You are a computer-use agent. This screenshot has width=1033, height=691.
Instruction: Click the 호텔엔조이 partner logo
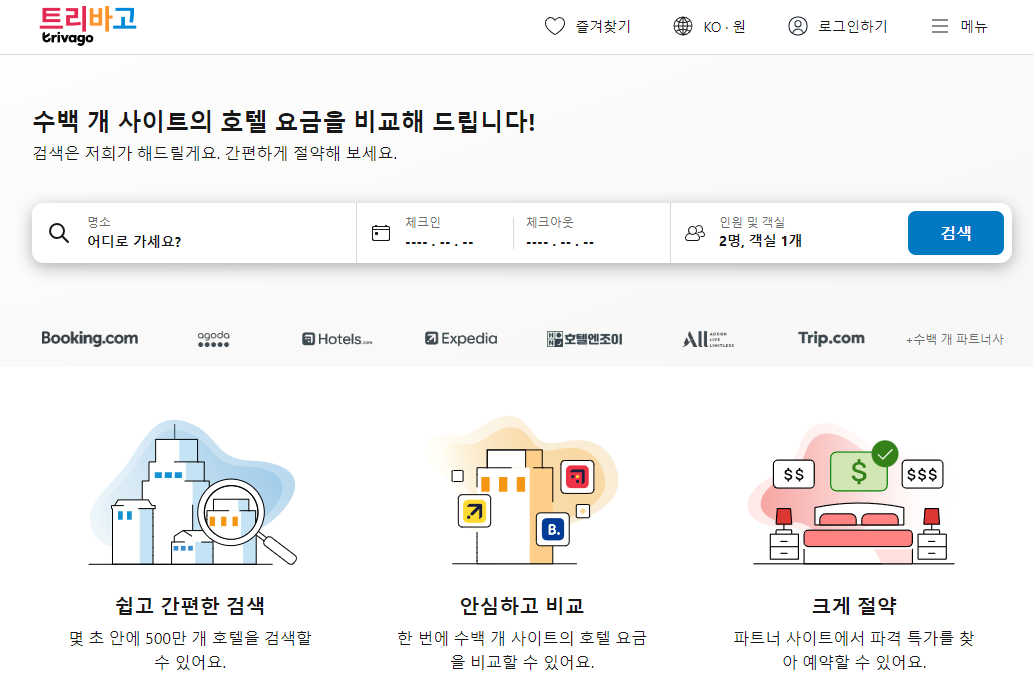pos(584,339)
